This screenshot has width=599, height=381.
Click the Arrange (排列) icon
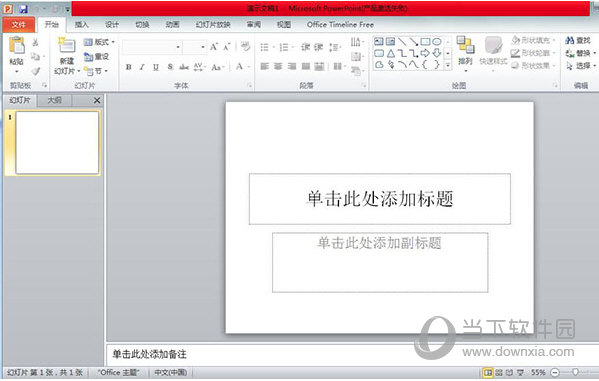[465, 44]
